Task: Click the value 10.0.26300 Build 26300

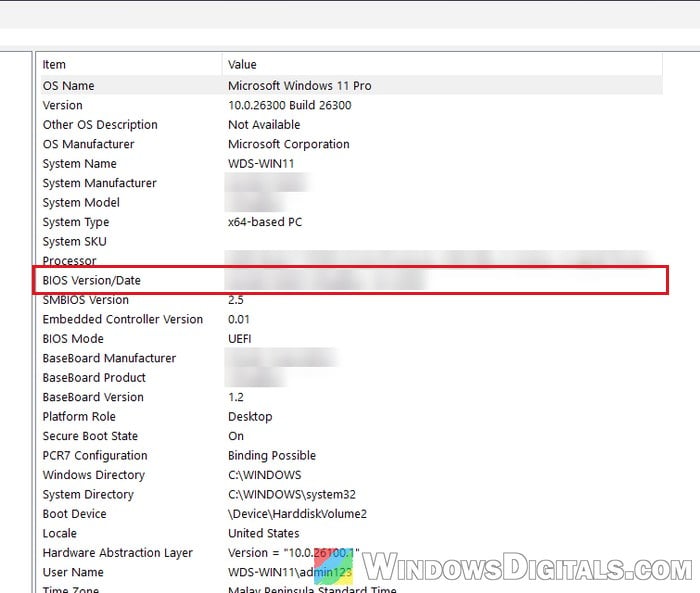Action: [289, 105]
